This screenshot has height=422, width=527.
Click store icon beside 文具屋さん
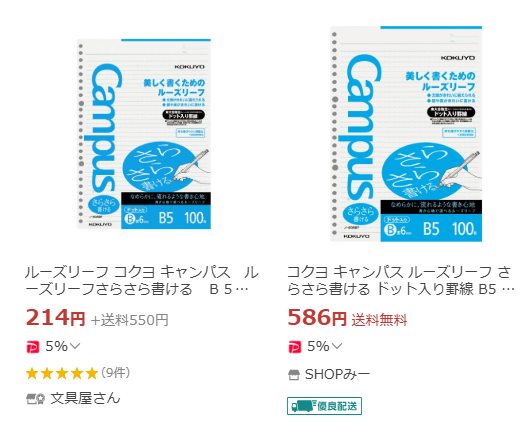[36, 399]
